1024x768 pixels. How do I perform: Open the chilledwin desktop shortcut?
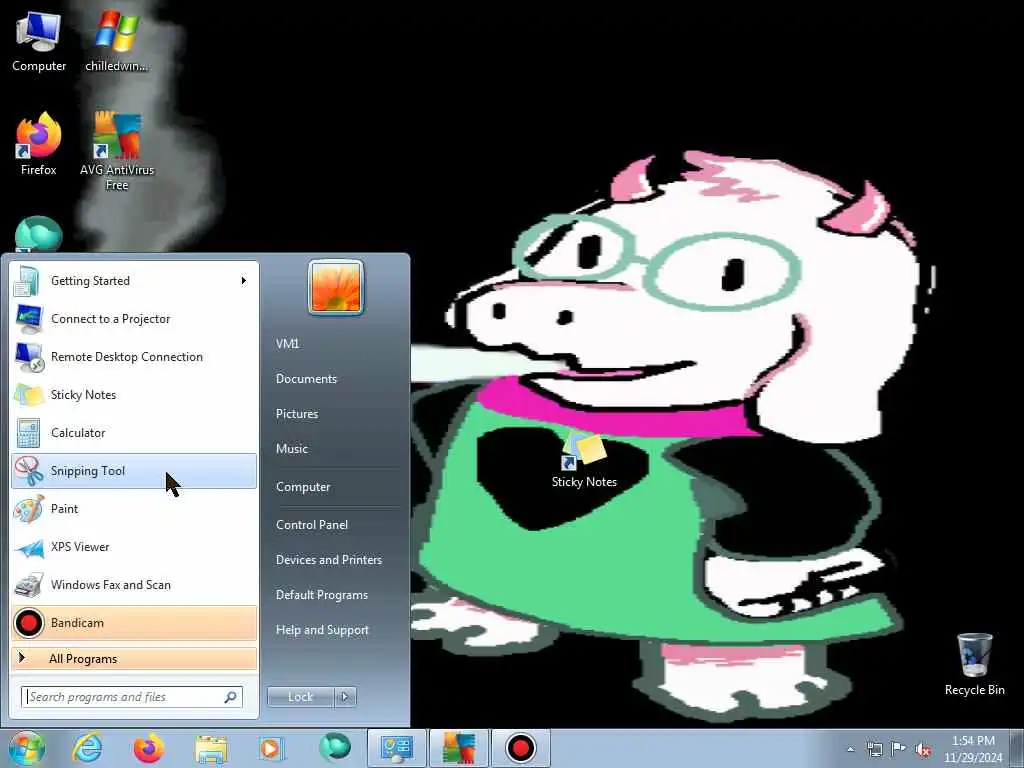(117, 40)
